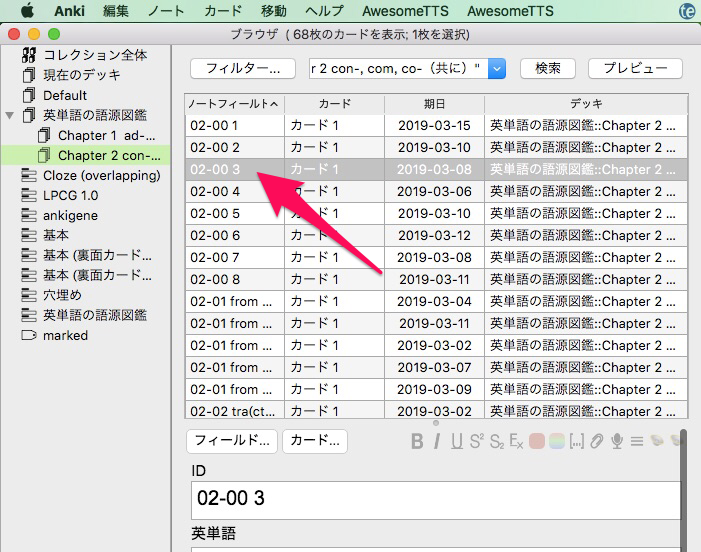Set text foreground color red swatch

pyautogui.click(x=536, y=442)
